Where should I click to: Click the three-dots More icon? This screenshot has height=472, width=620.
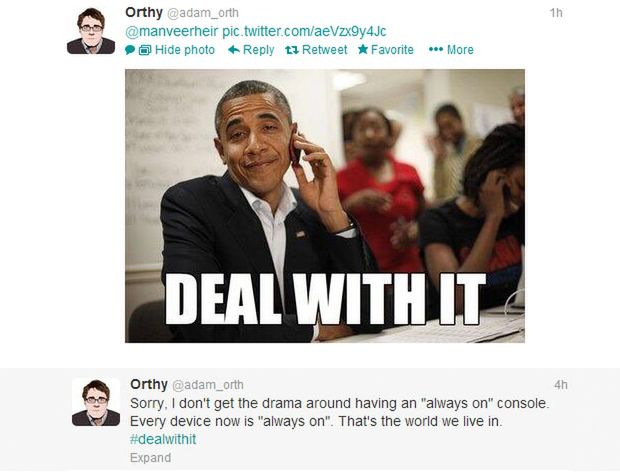point(436,49)
